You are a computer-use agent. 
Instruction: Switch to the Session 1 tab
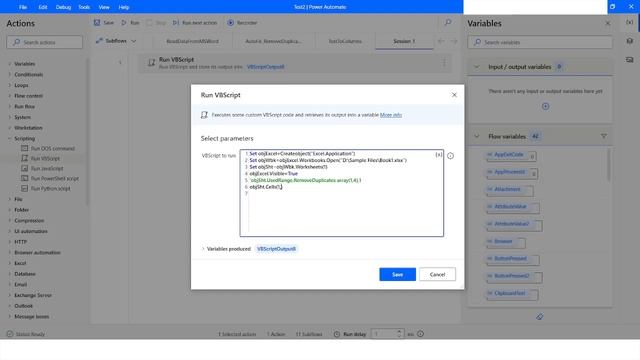pos(404,41)
